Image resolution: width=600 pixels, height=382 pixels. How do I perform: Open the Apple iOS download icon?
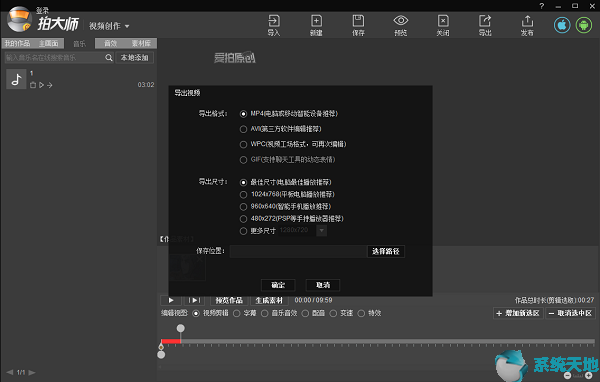[562, 25]
